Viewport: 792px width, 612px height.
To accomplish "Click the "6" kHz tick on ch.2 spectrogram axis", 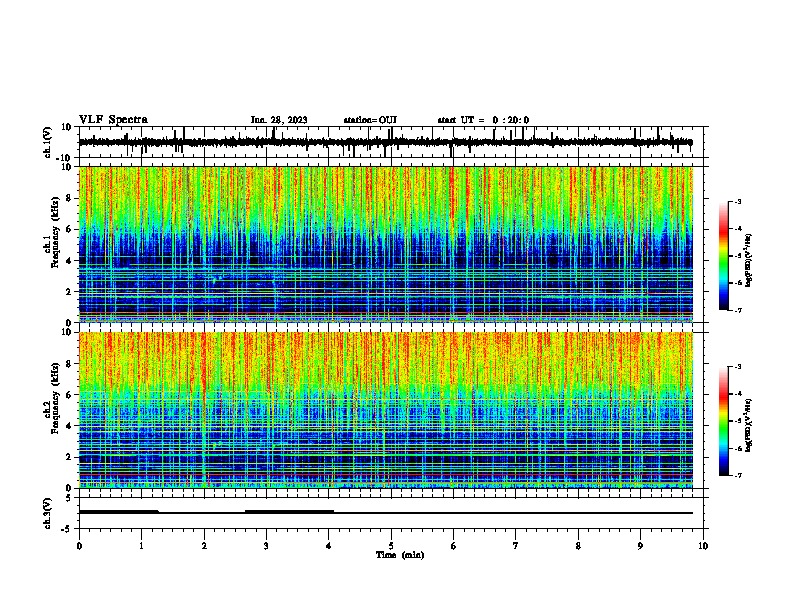I will (x=70, y=395).
